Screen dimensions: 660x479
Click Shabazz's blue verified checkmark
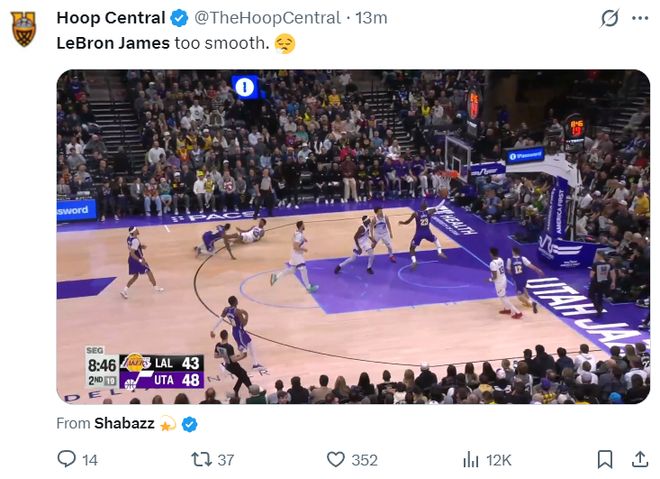pos(189,424)
